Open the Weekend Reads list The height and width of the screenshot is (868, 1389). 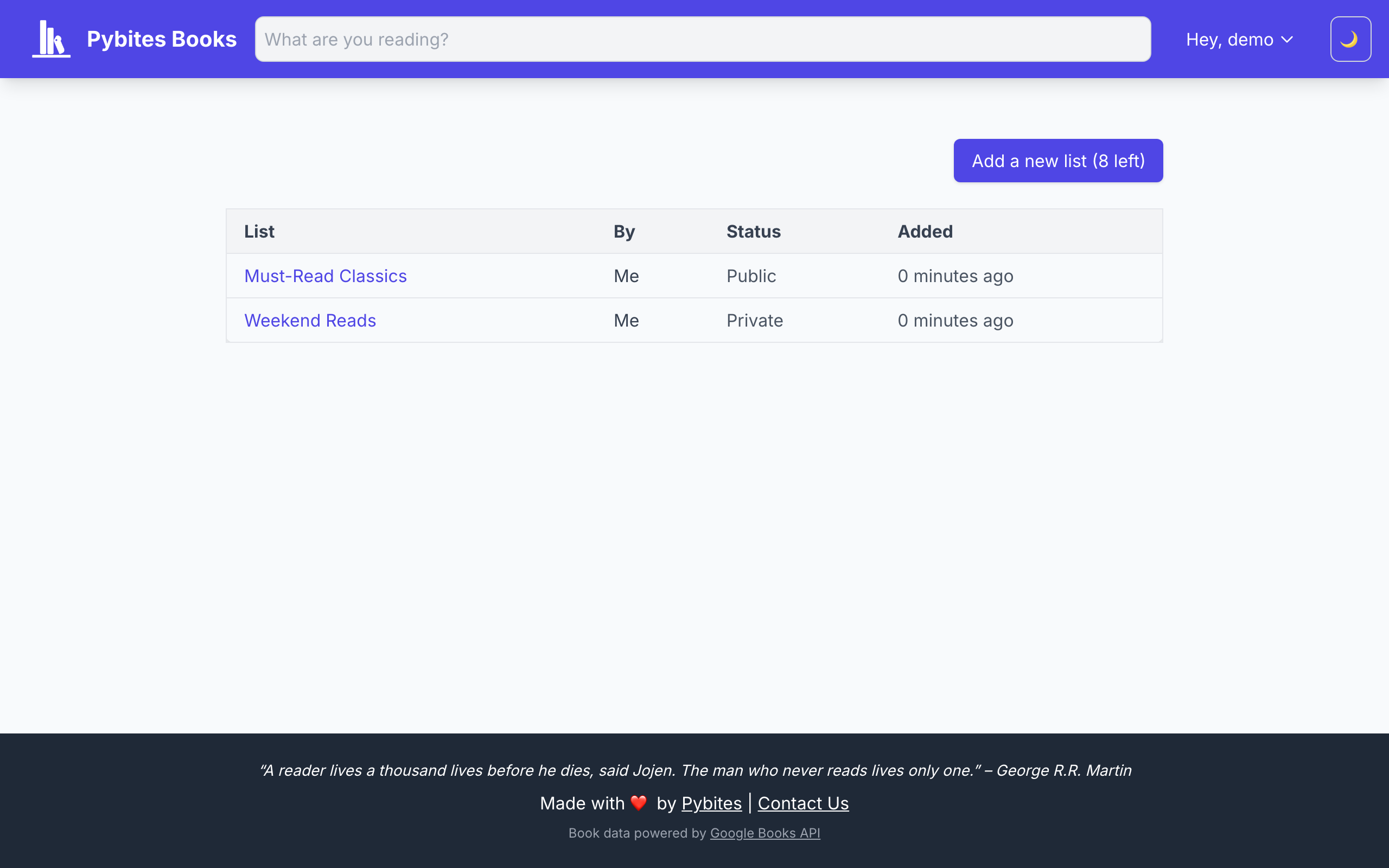(x=310, y=320)
